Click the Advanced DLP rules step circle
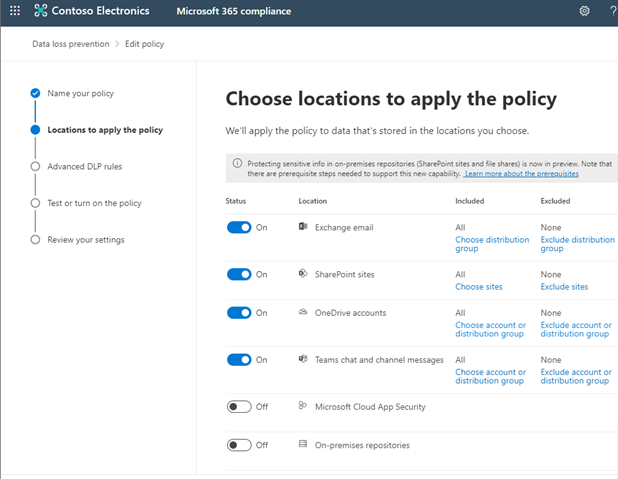Viewport: 618px width, 479px height. pos(35,166)
